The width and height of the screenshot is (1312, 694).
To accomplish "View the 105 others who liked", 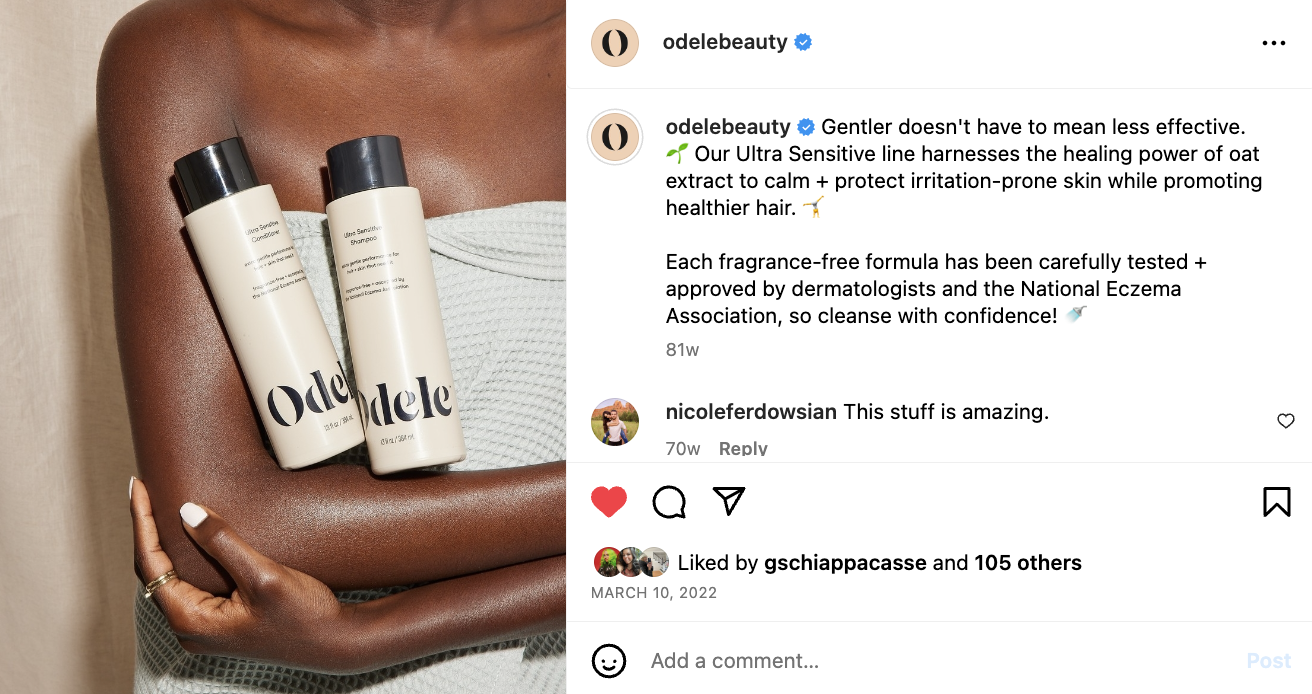I will point(1028,563).
